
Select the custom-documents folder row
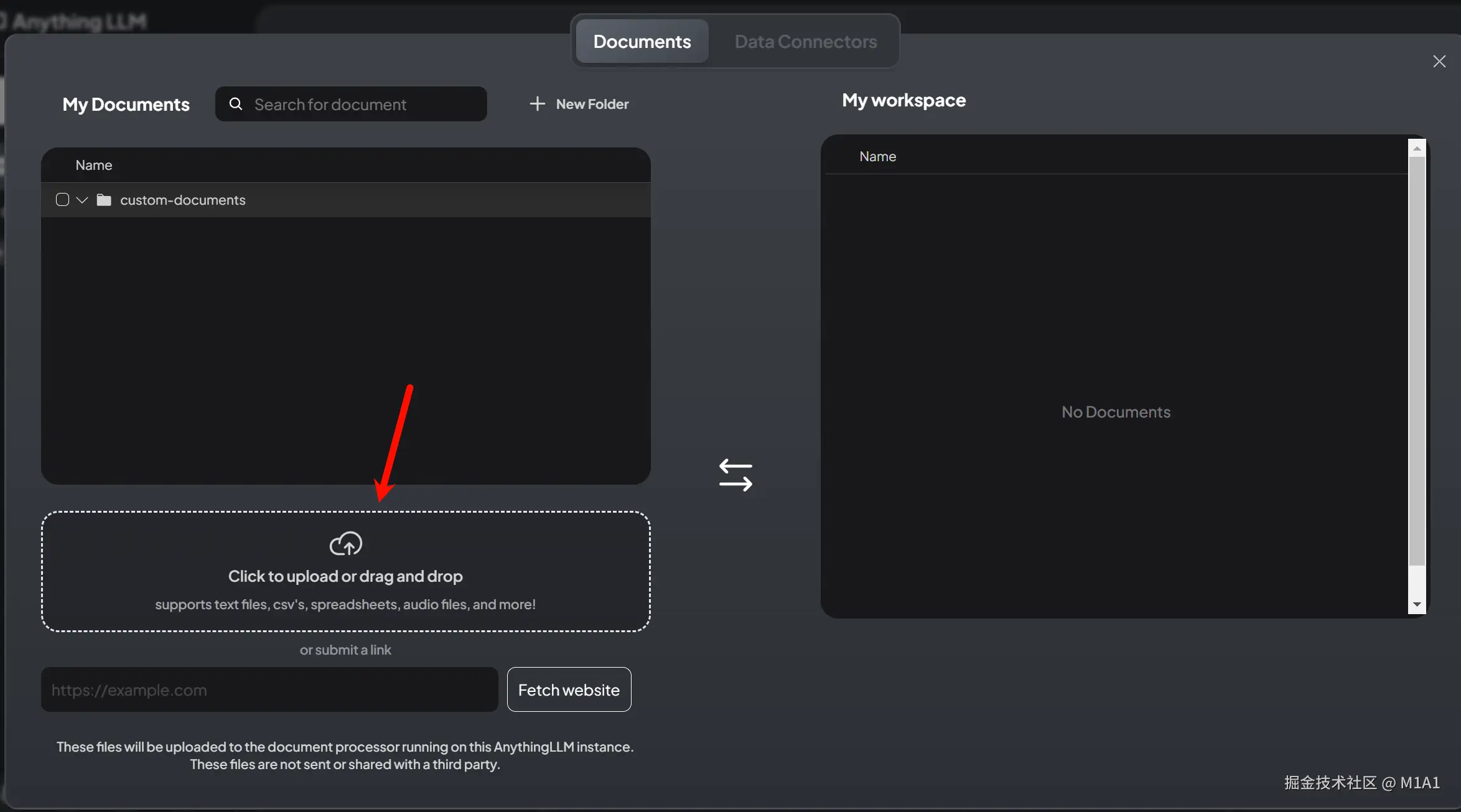click(x=182, y=200)
